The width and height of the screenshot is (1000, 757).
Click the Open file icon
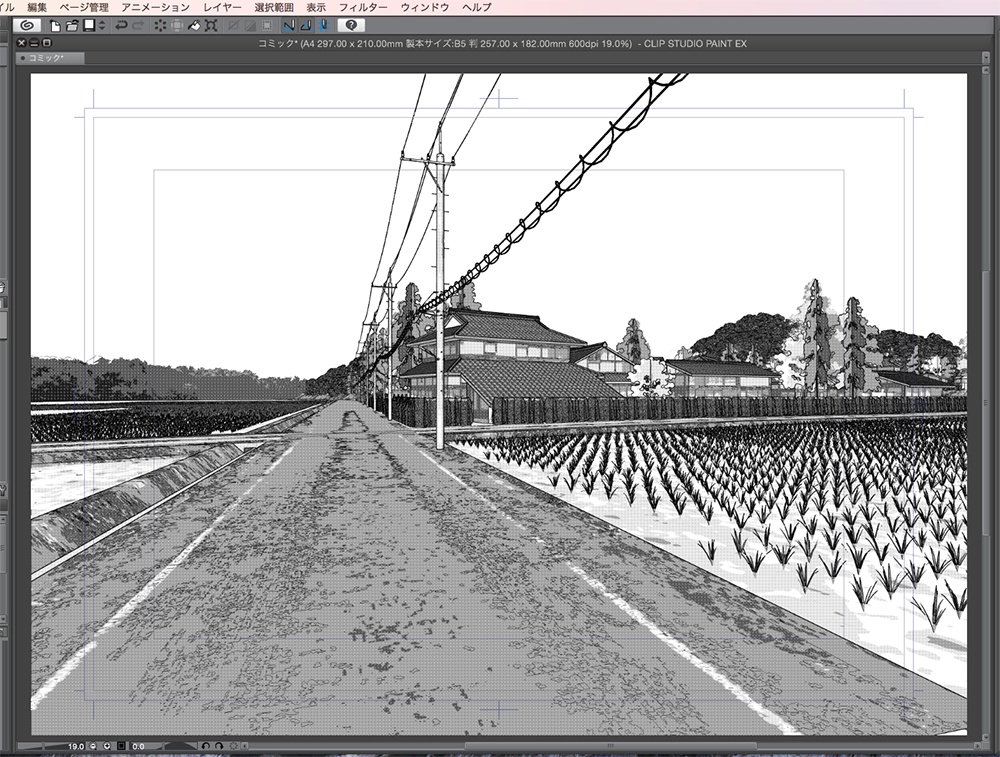point(74,28)
